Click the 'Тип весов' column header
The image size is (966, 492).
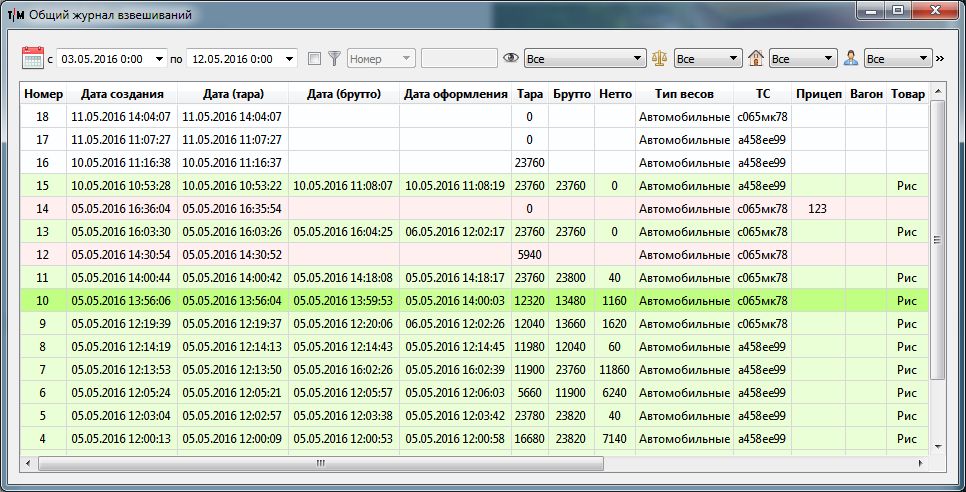(x=684, y=94)
